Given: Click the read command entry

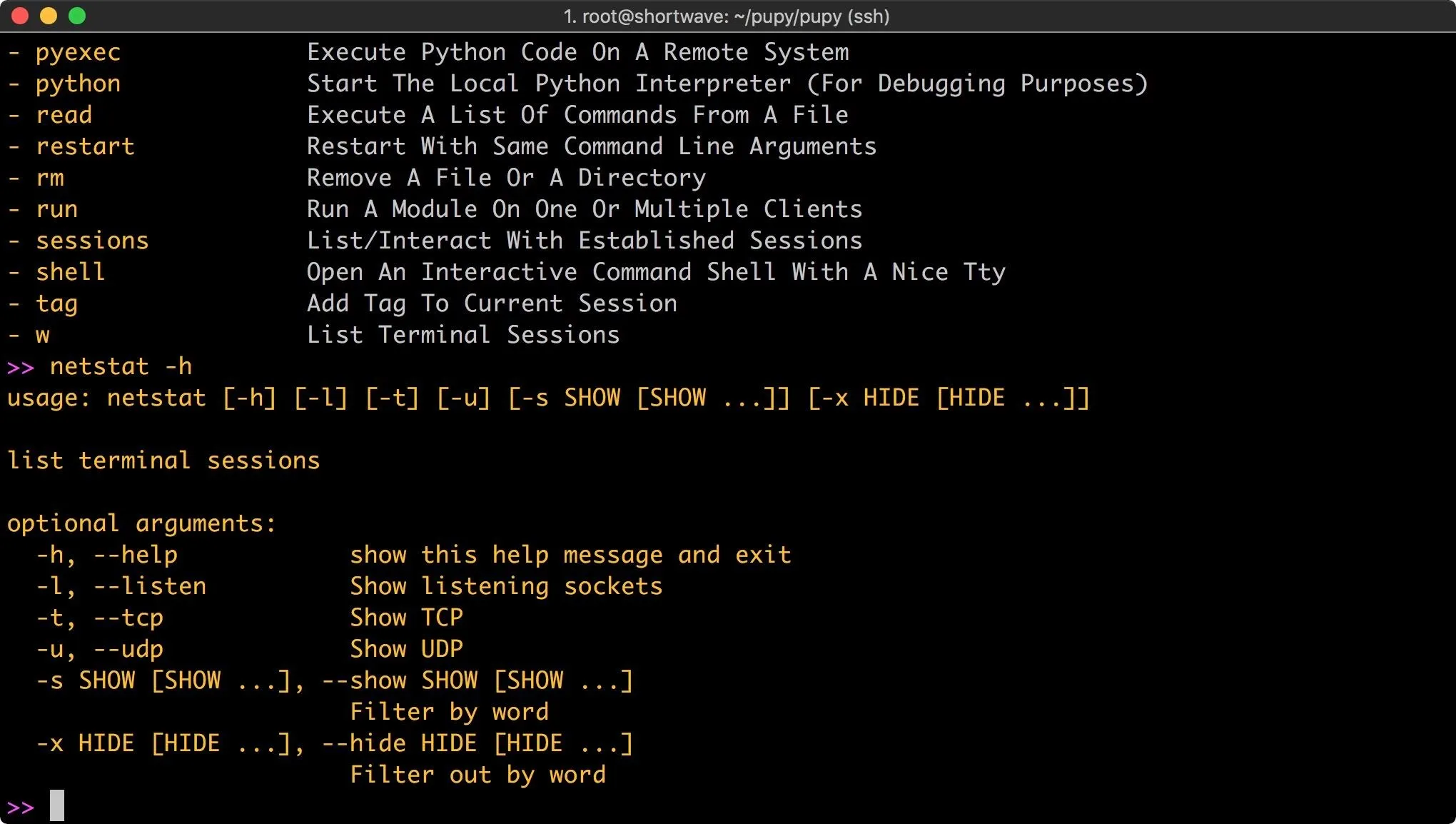Looking at the screenshot, I should 64,115.
